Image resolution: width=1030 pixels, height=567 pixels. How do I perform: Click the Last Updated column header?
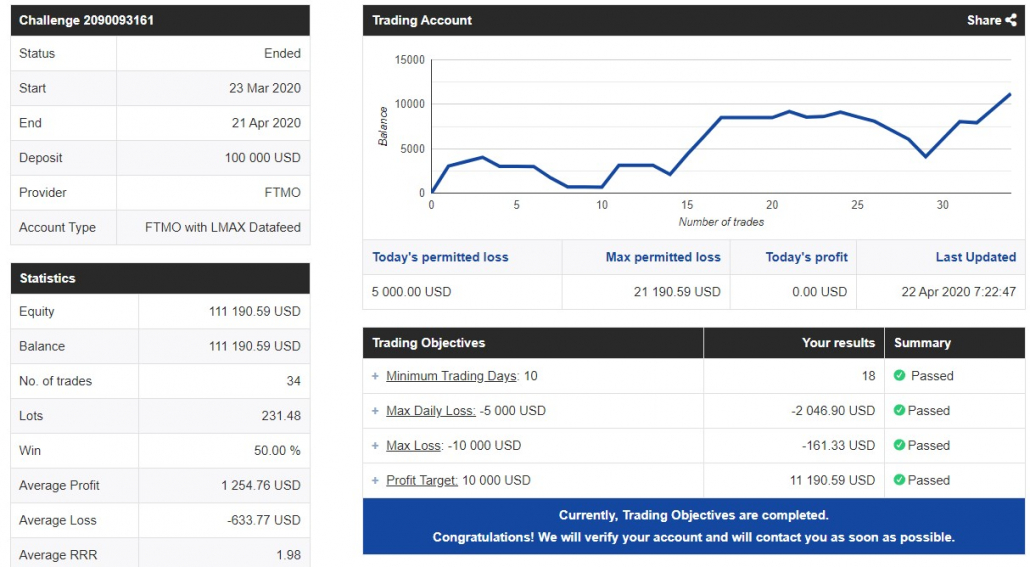(x=975, y=257)
